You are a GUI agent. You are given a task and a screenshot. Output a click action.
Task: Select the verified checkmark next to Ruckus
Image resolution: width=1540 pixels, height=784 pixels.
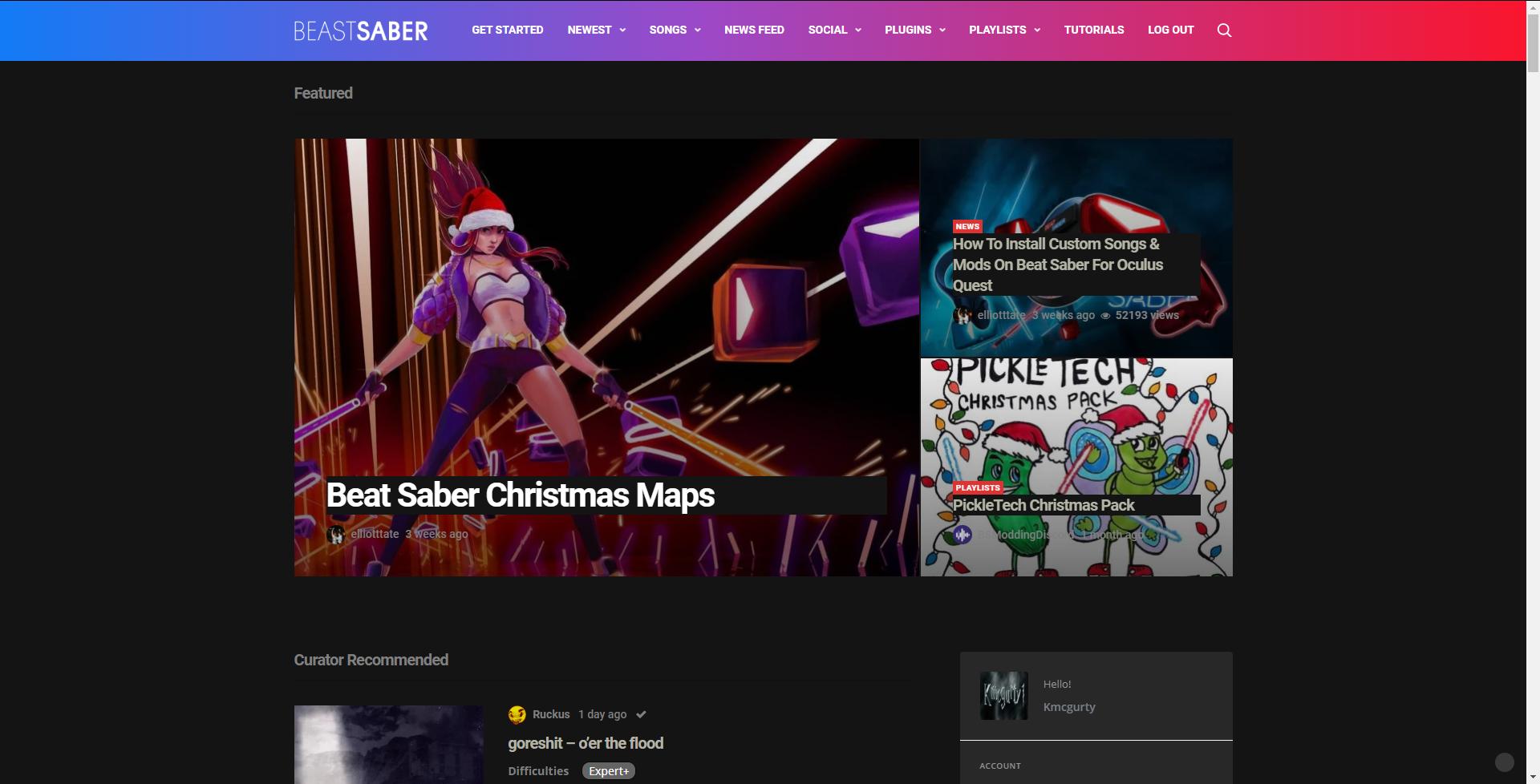(x=641, y=714)
